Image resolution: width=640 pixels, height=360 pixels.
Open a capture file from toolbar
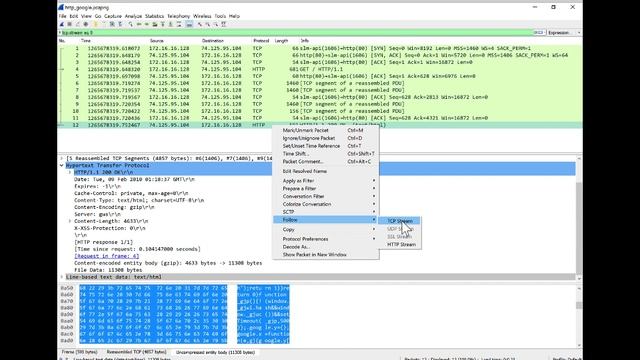[x=96, y=24]
